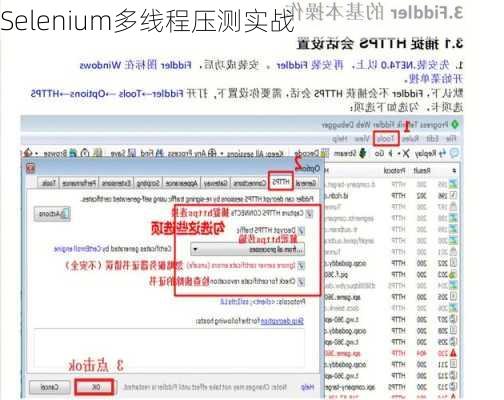Open the Help menu in Fiddler
The height and width of the screenshot is (400, 504).
click(341, 139)
